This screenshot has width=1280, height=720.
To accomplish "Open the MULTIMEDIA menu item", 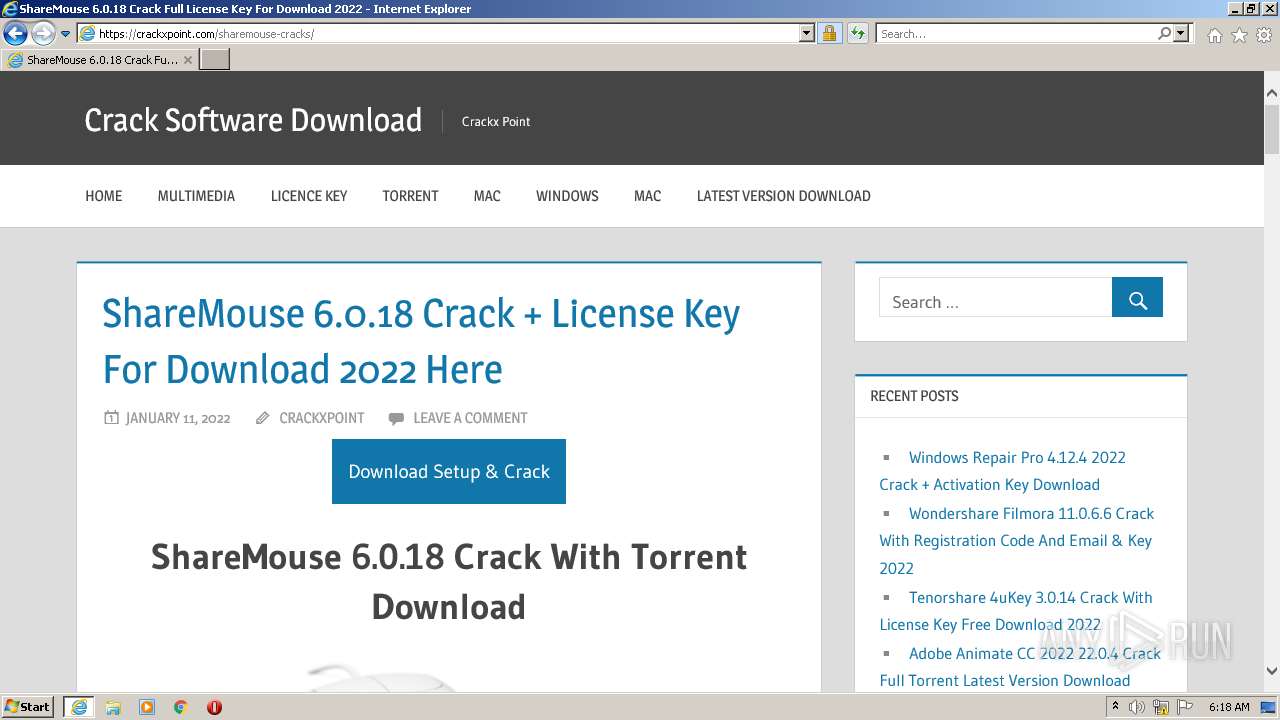I will pos(196,196).
